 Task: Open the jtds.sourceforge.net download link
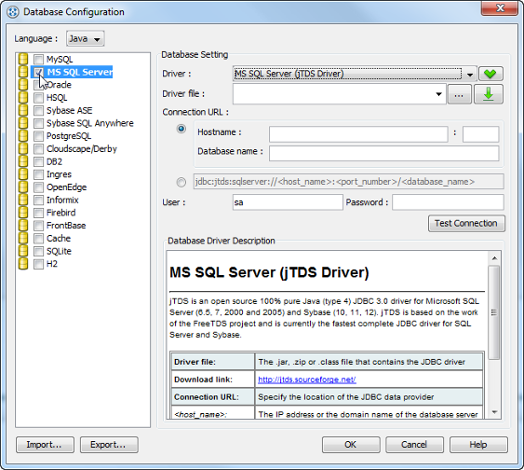click(307, 379)
